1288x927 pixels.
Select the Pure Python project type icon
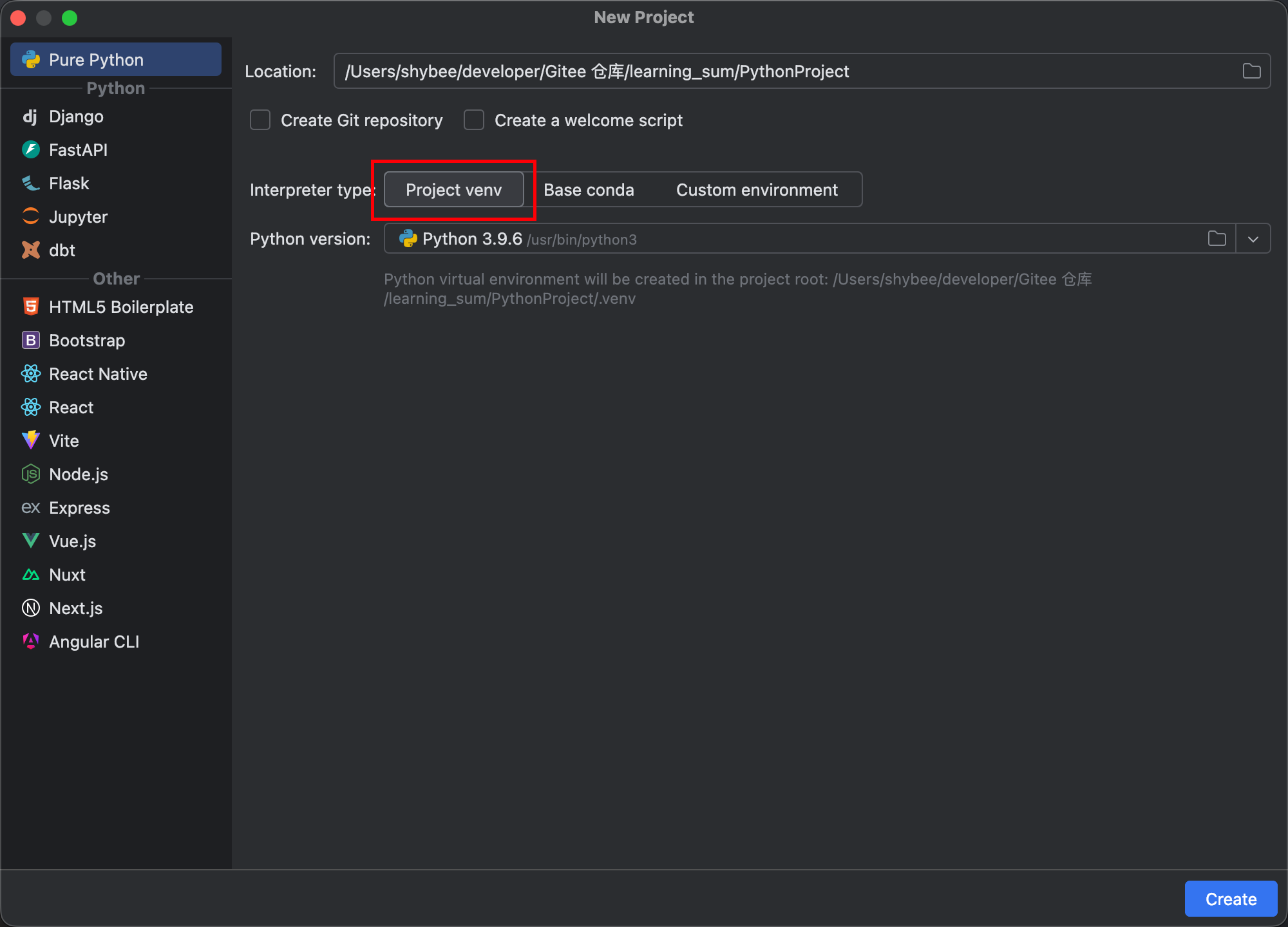[x=31, y=60]
